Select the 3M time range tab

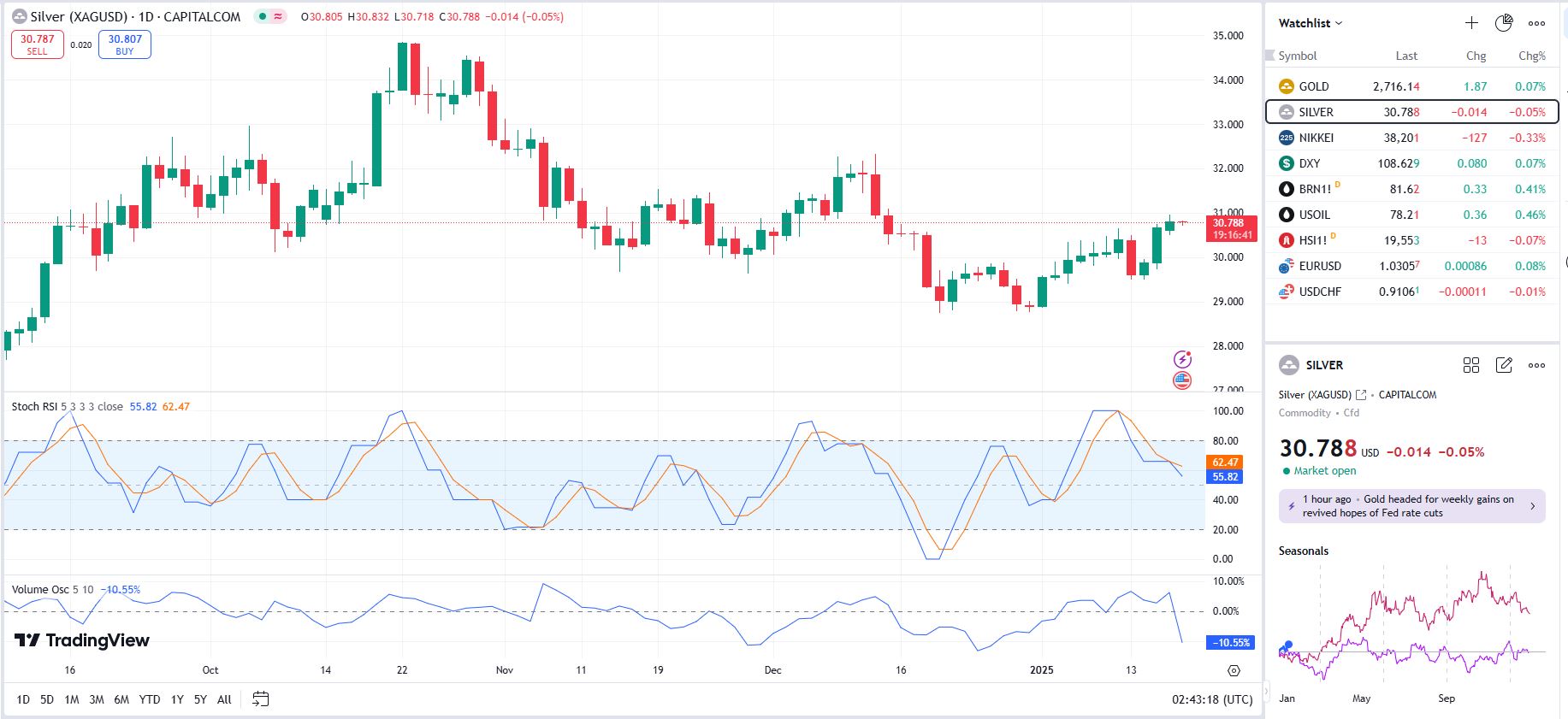[x=97, y=699]
